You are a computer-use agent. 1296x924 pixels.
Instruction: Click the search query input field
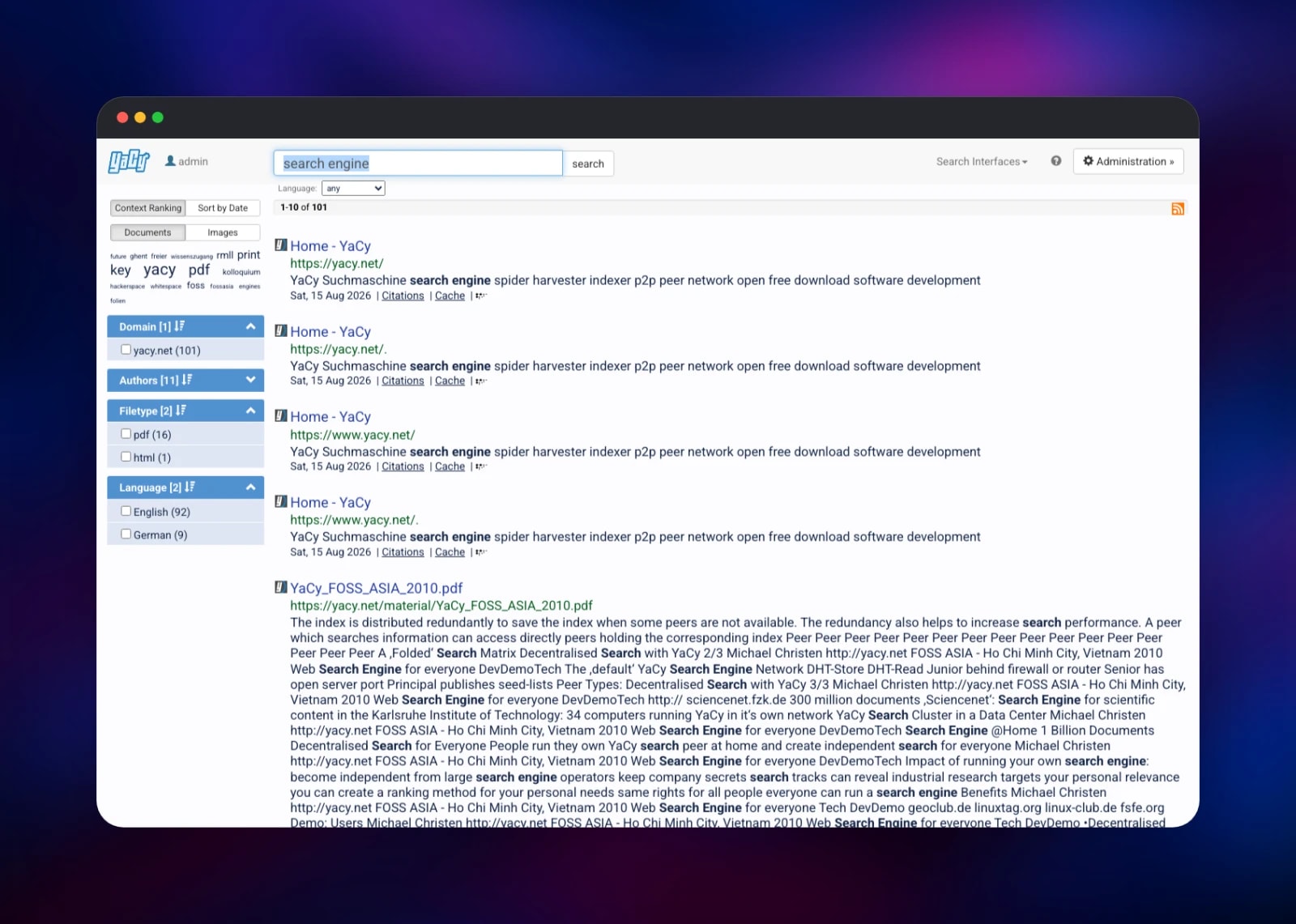click(x=418, y=164)
